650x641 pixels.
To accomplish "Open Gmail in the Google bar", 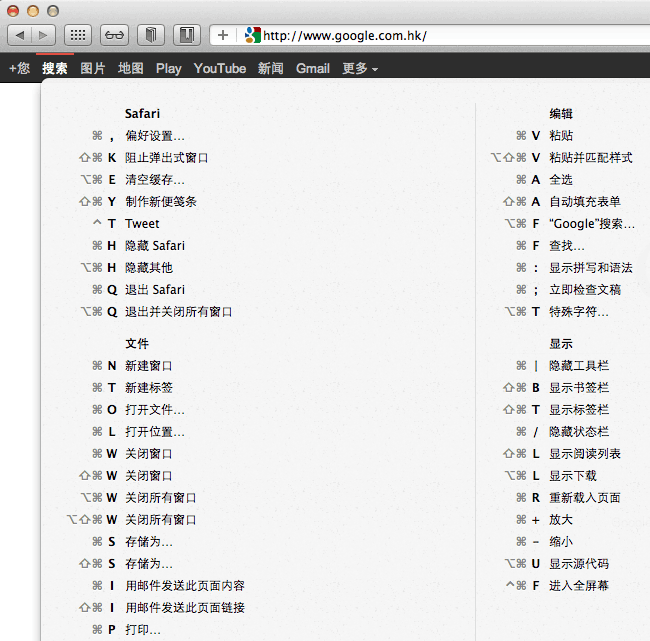I will [313, 68].
